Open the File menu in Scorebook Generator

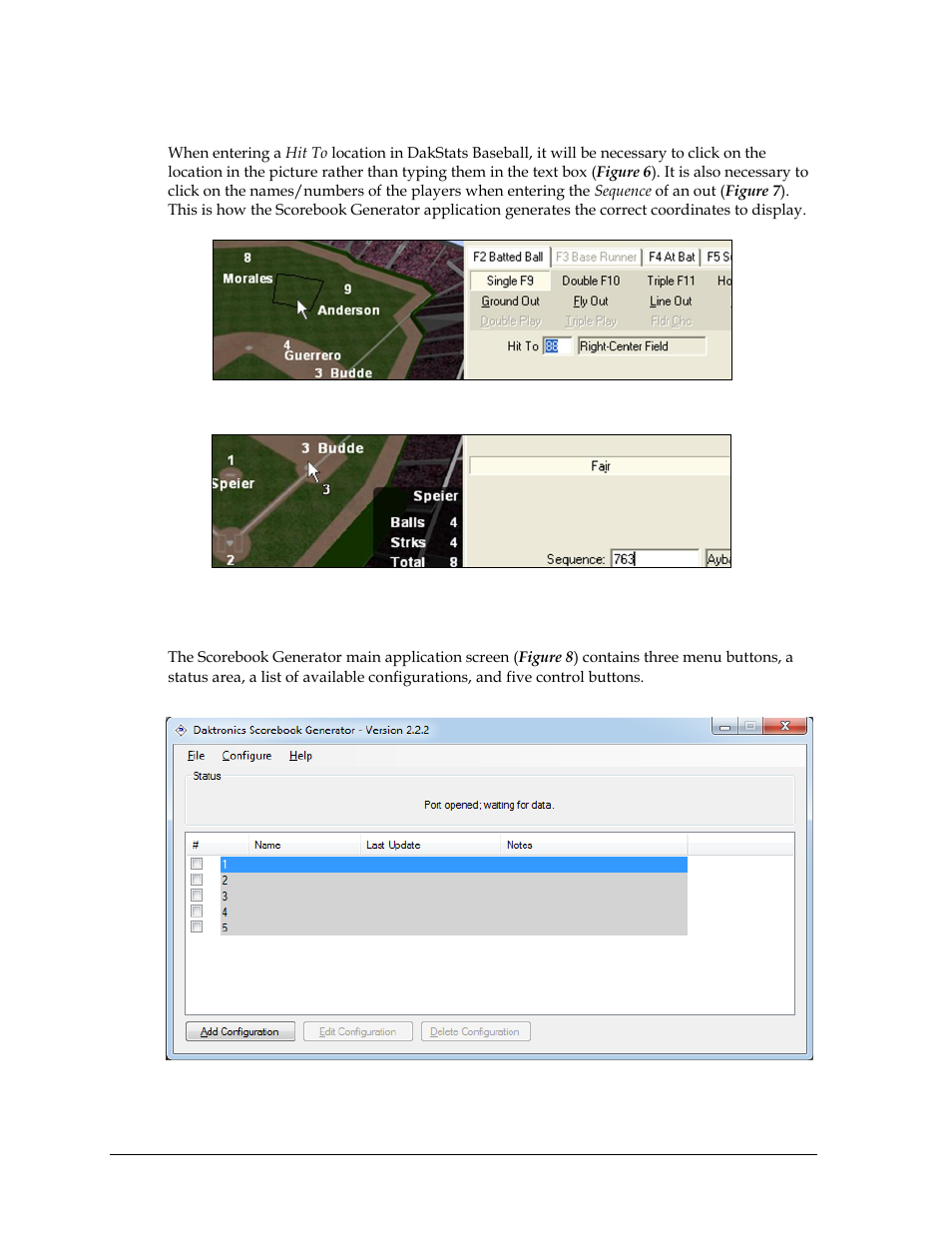coord(196,756)
